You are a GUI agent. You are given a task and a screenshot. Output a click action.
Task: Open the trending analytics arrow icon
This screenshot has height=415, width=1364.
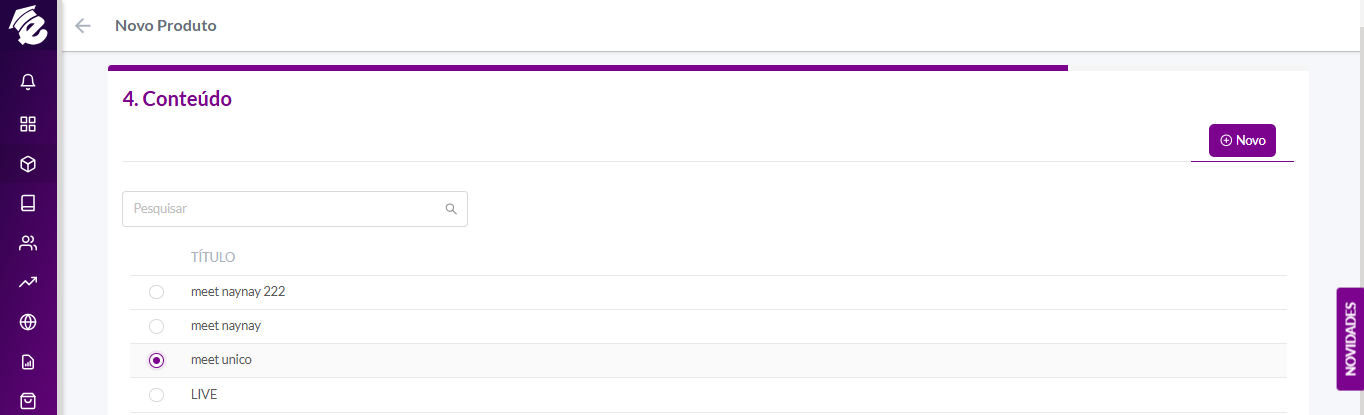(x=28, y=282)
